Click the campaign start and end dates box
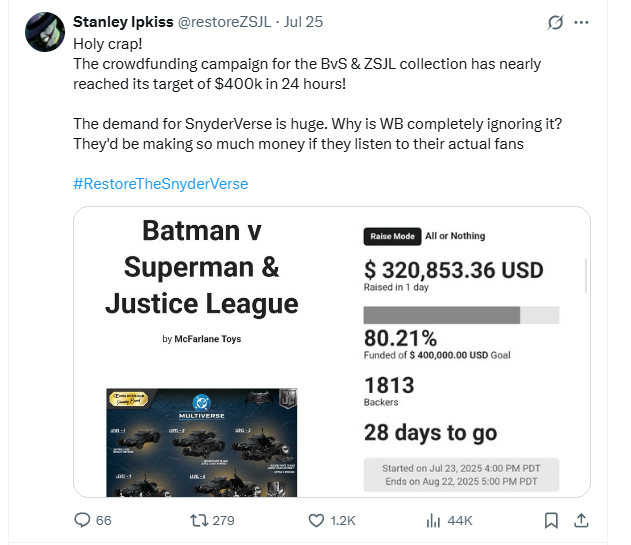The height and width of the screenshot is (545, 631). click(x=460, y=475)
